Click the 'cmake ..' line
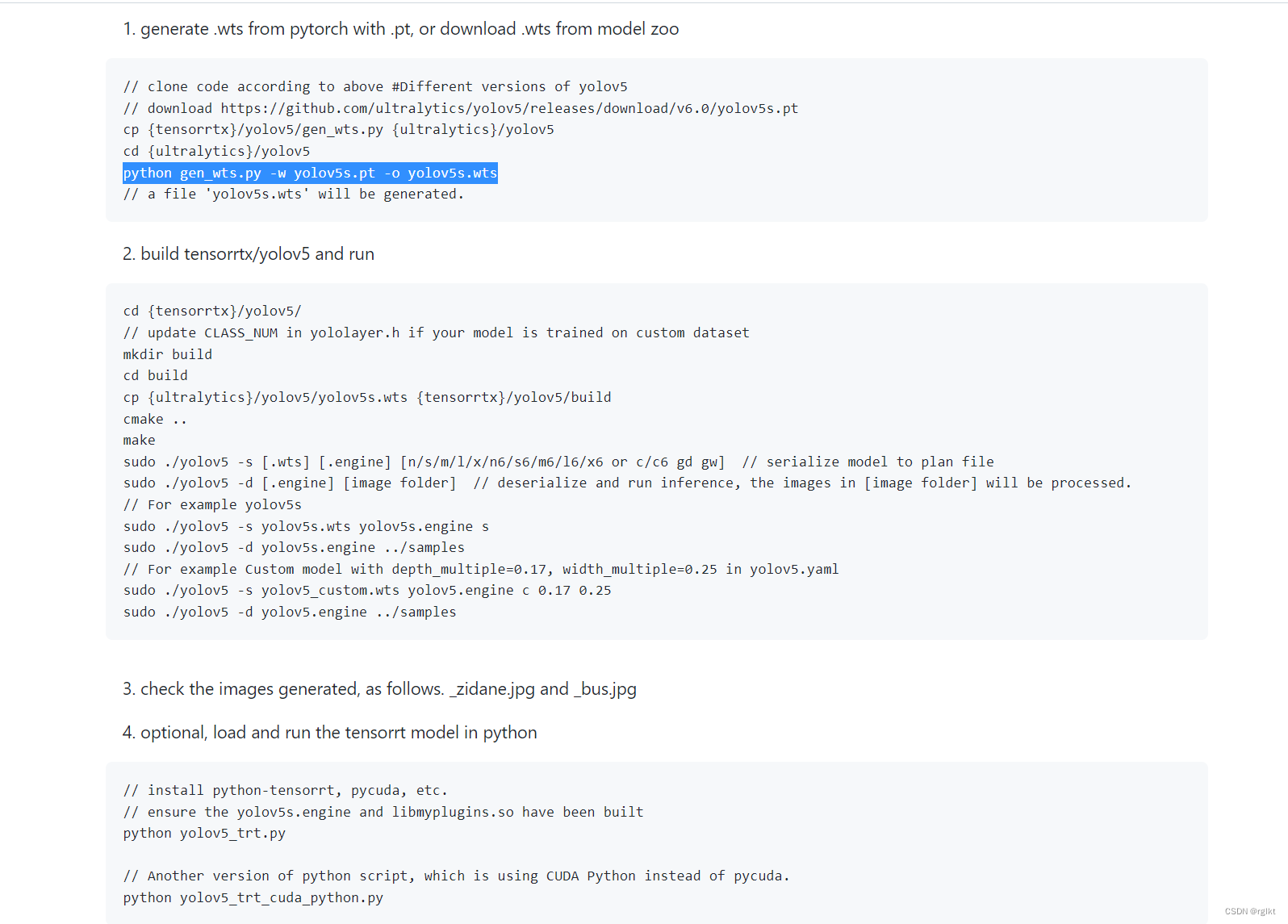 click(155, 419)
